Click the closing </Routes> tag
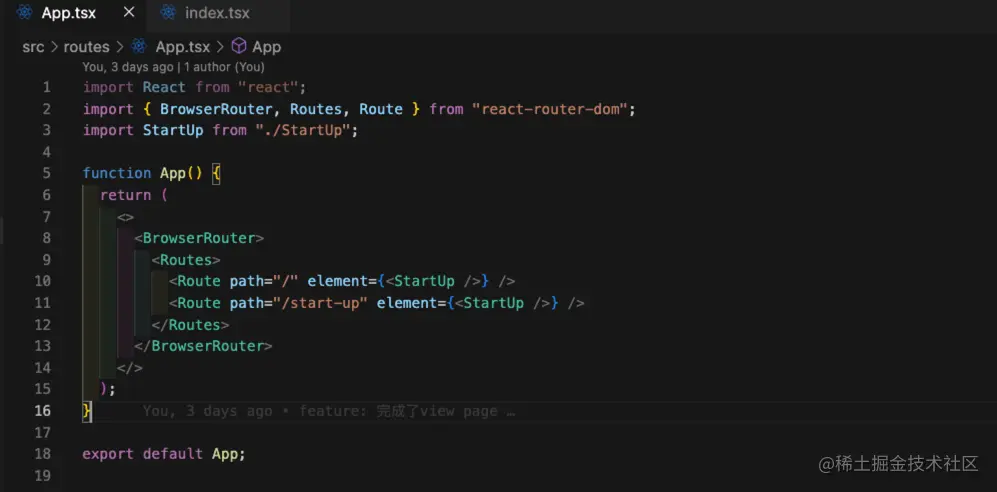The image size is (997, 492). coord(190,325)
